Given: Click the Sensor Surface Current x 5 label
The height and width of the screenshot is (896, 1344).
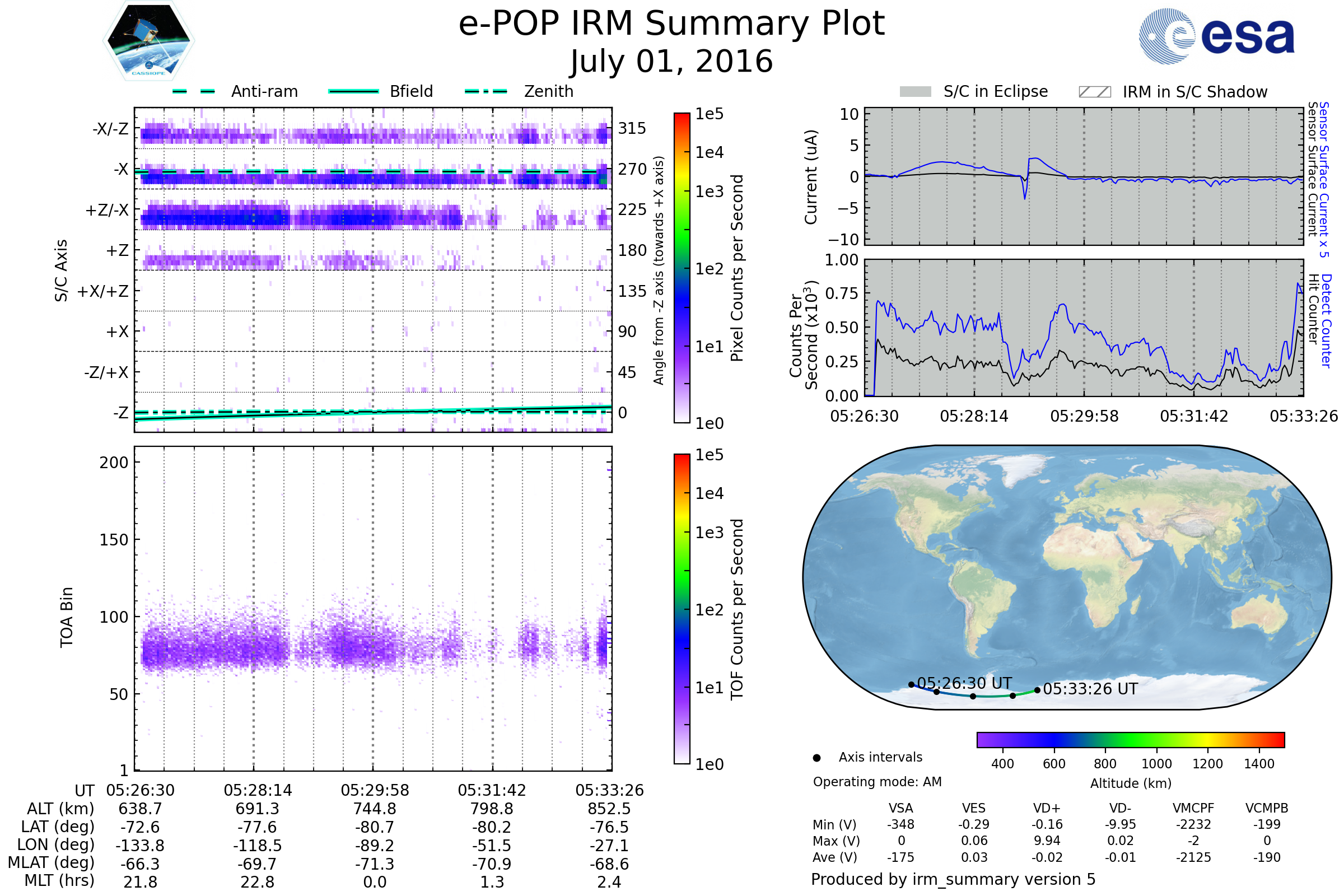Looking at the screenshot, I should 1324,179.
